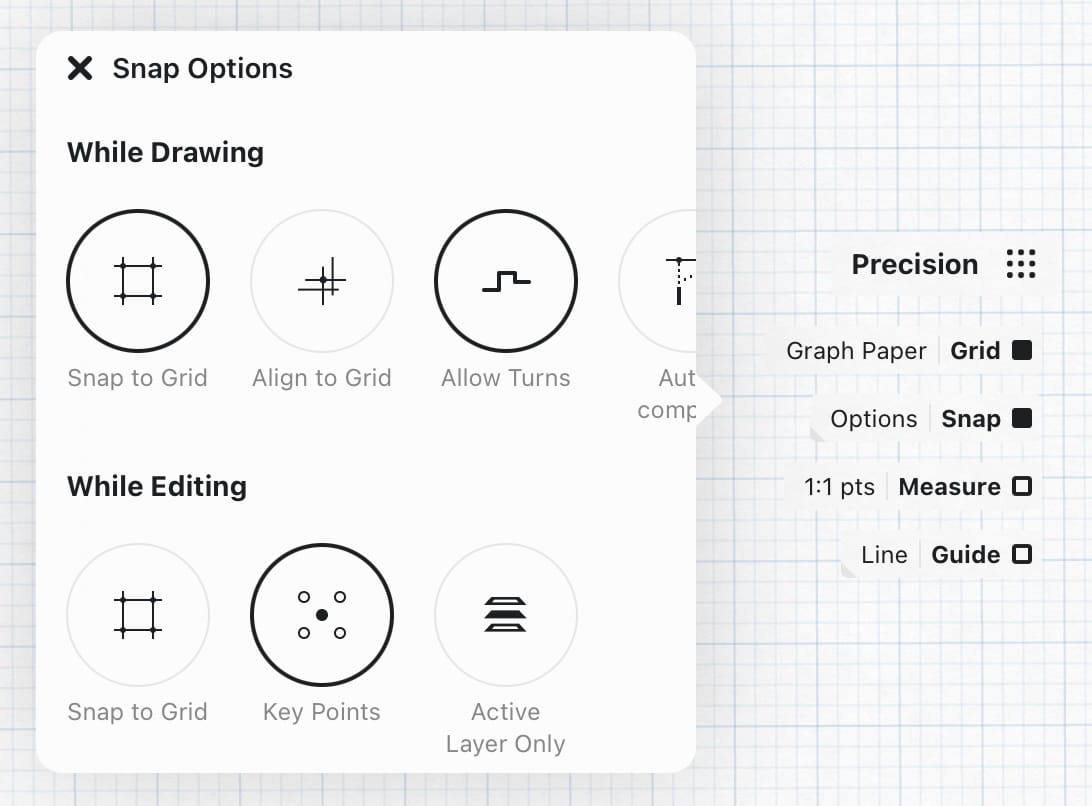Screen dimensions: 1092x806
Task: Open the snap Options selector
Action: [x=873, y=419]
